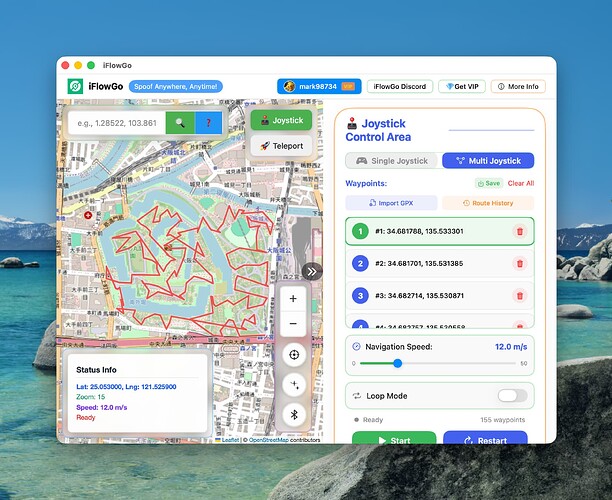The image size is (612, 500).
Task: Open mark98734 user account button
Action: (x=319, y=86)
